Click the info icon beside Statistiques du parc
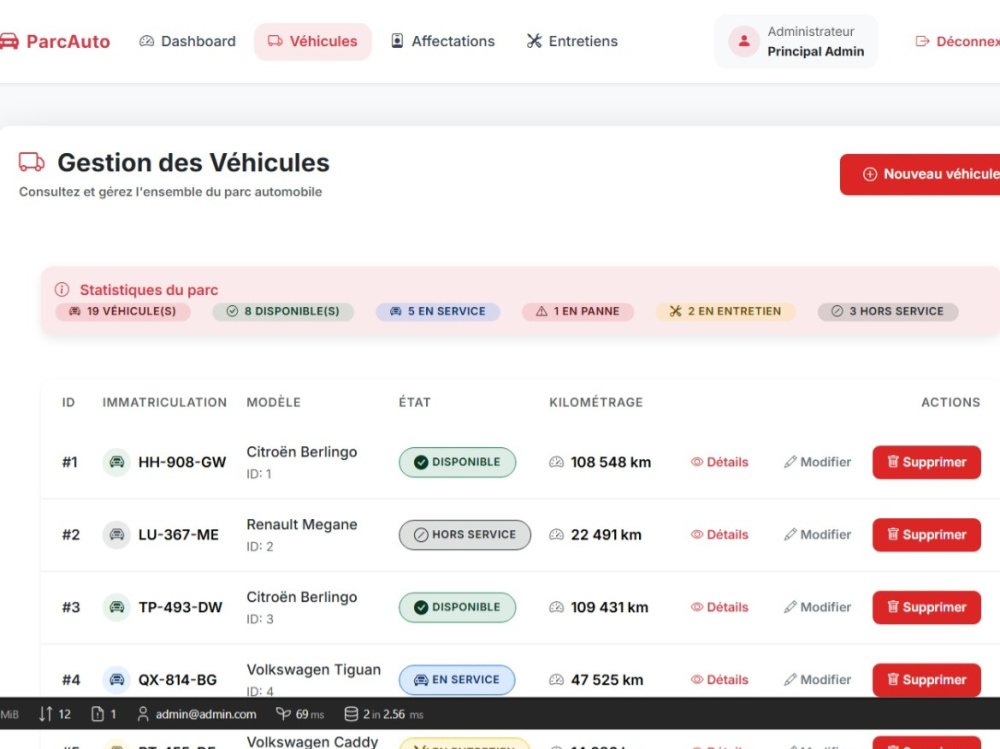Screen dimensions: 1000x749 pyautogui.click(x=62, y=290)
